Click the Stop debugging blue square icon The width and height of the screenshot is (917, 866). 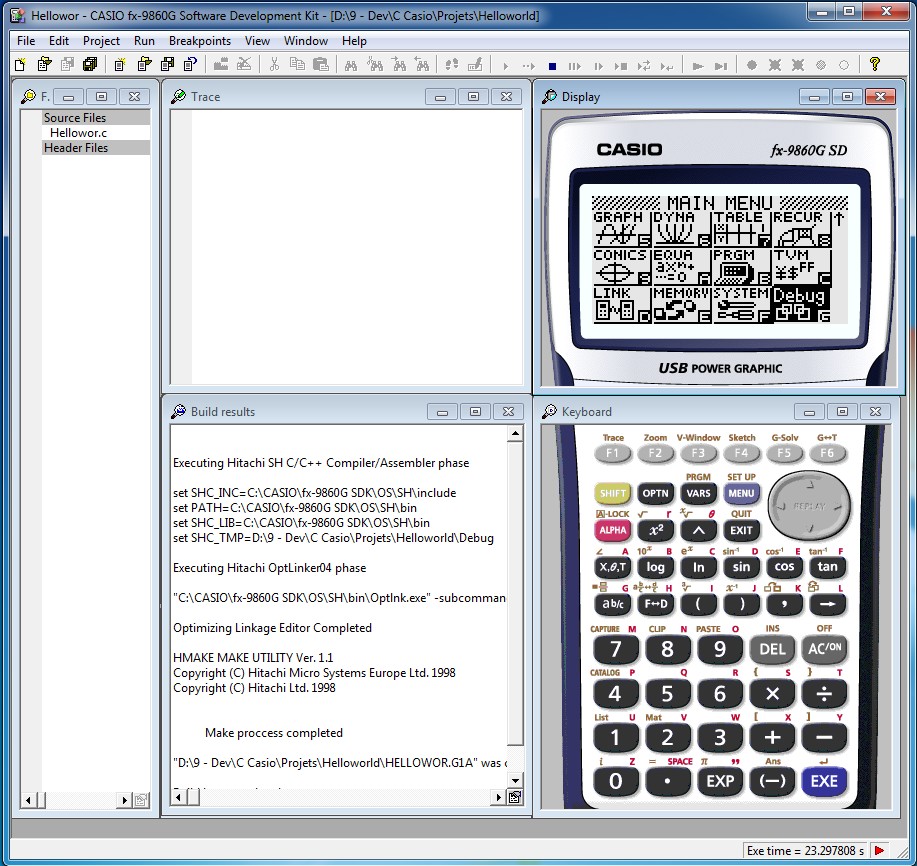[552, 66]
